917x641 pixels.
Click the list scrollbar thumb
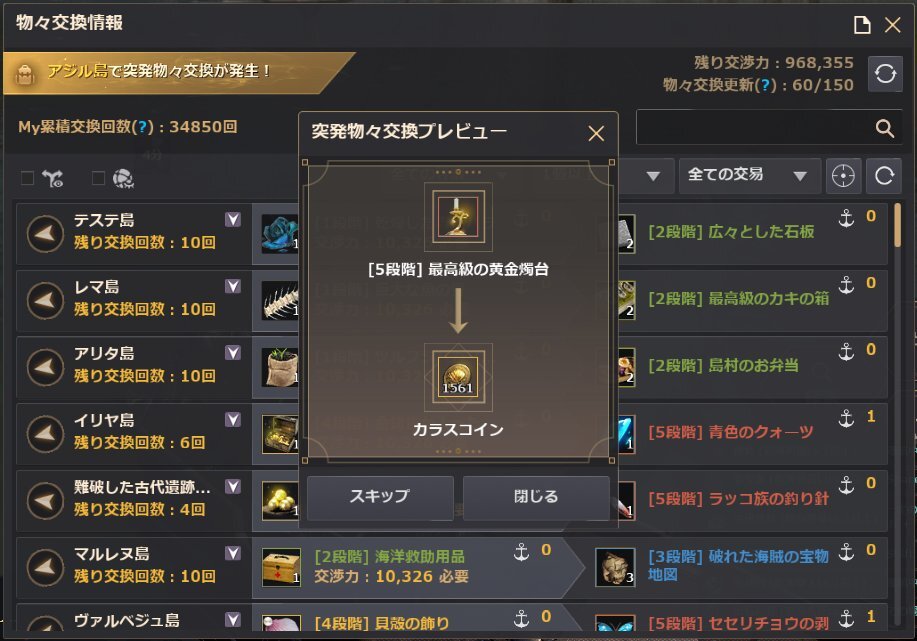tap(897, 225)
